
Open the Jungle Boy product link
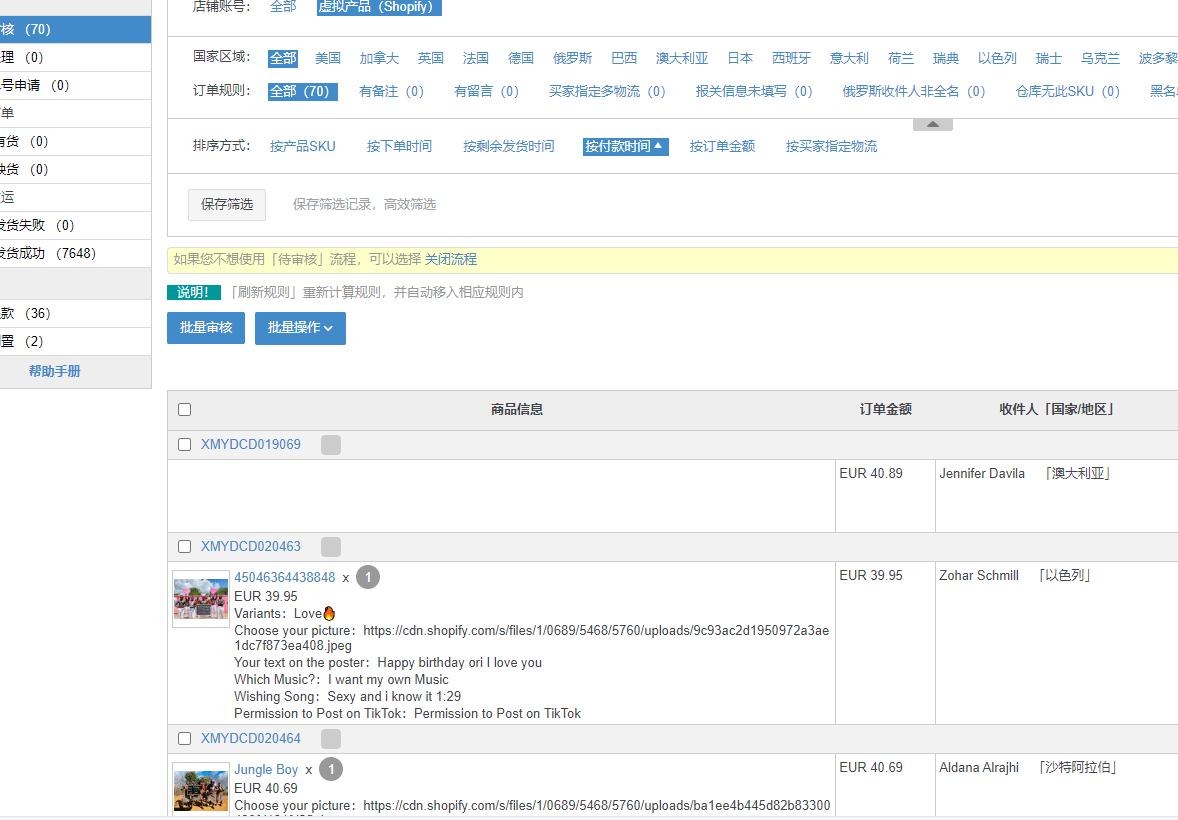[266, 769]
